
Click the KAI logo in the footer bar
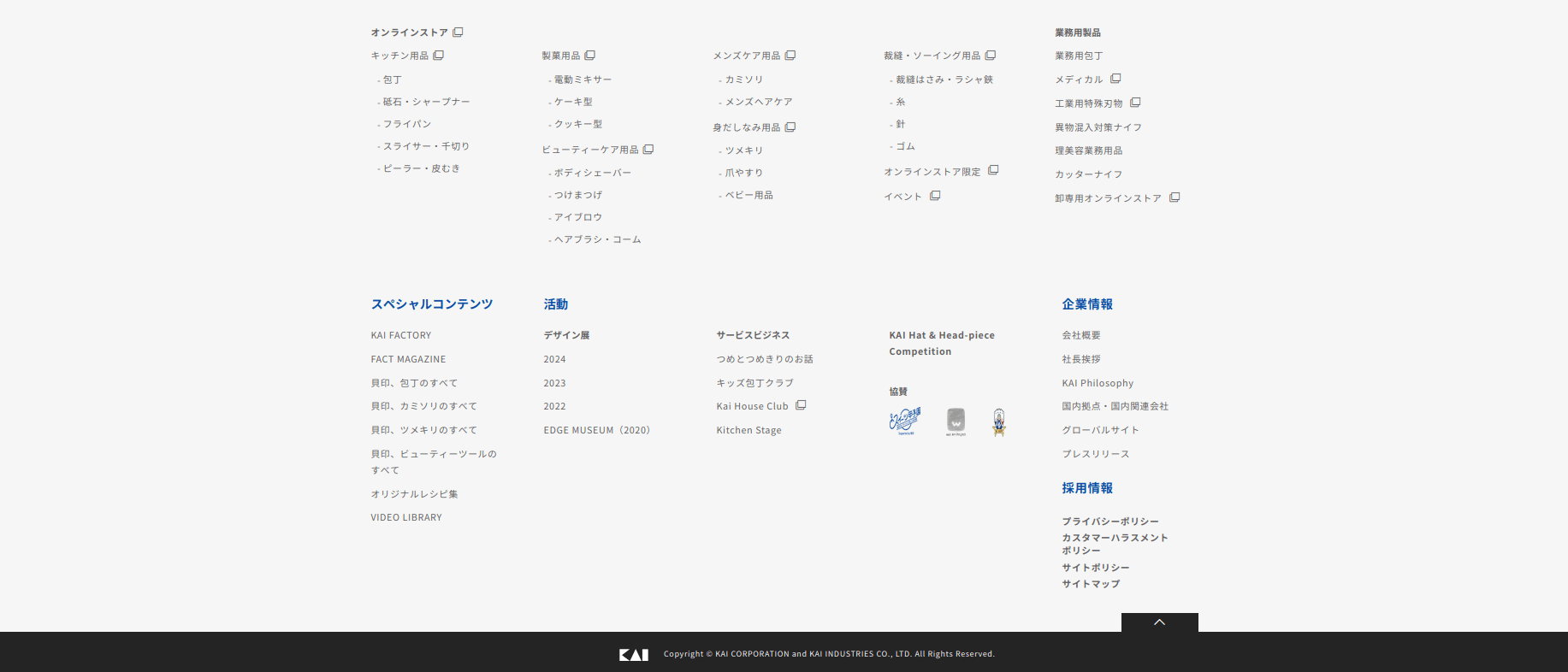(633, 654)
